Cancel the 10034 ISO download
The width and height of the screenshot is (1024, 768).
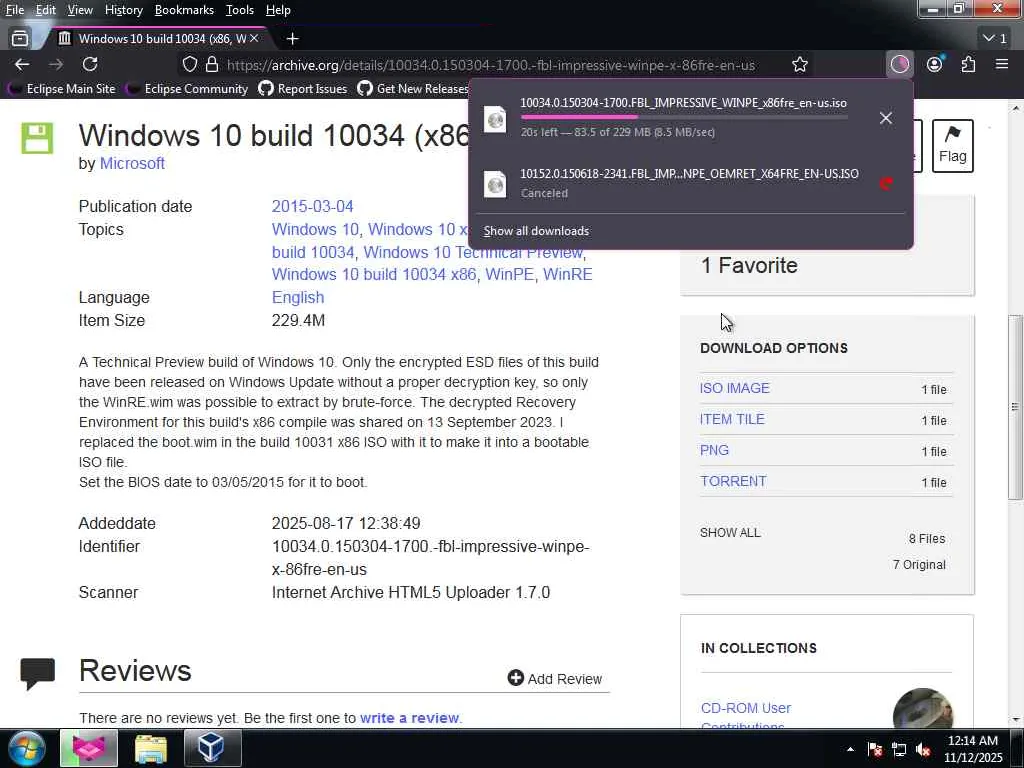point(886,118)
